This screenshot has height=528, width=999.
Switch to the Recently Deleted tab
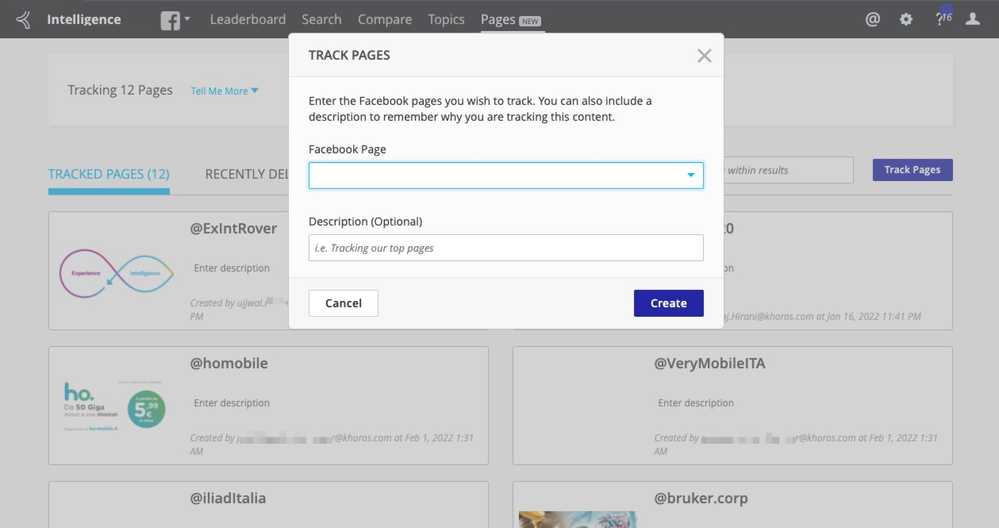click(247, 174)
